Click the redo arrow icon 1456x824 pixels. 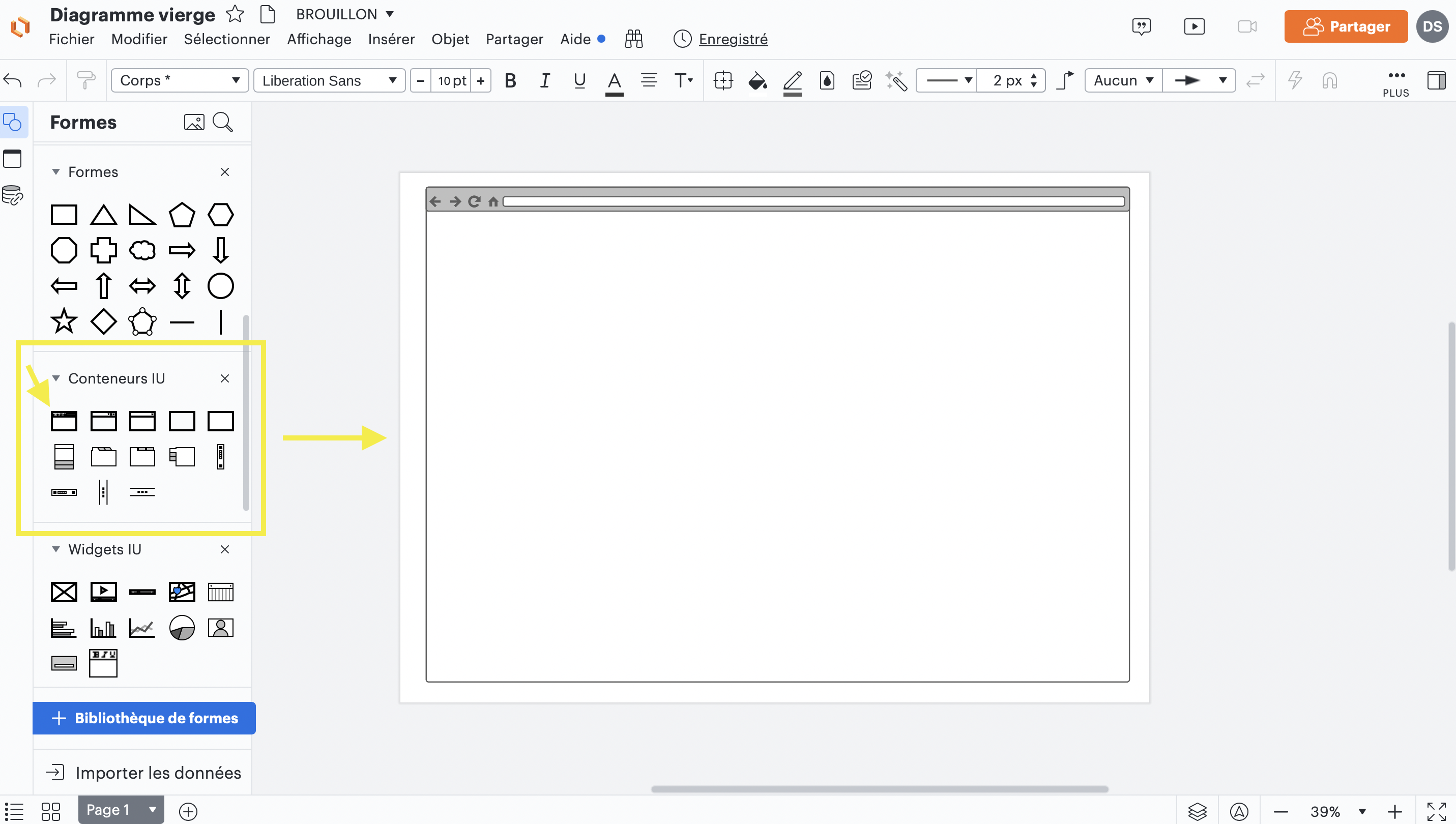tap(46, 80)
